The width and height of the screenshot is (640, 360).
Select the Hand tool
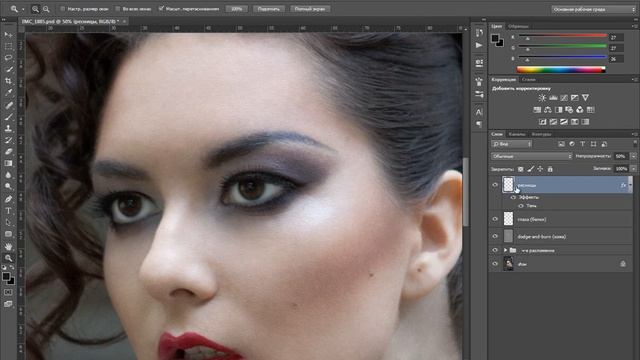[8, 246]
